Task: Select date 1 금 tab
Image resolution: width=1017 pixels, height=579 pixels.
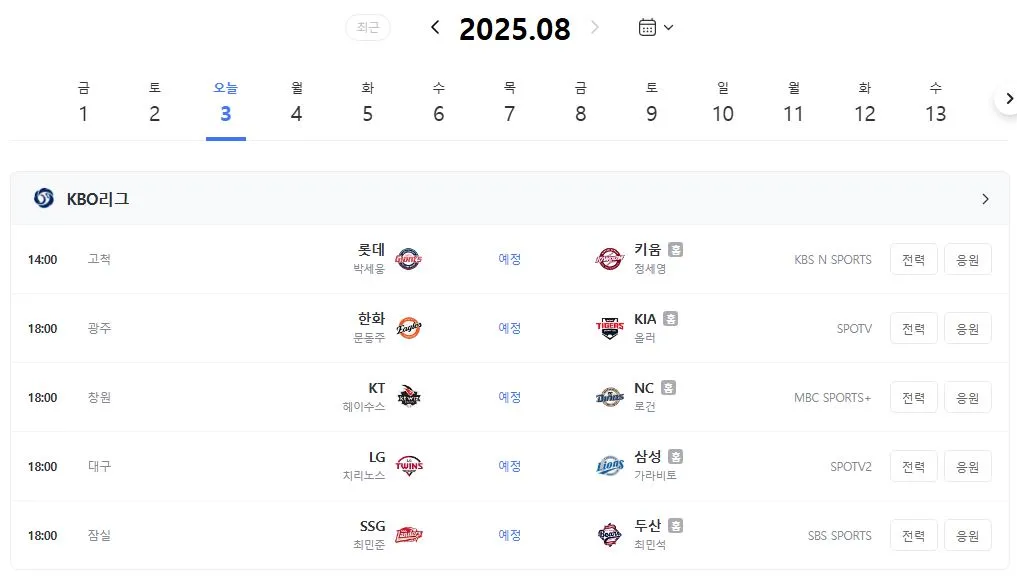Action: point(83,102)
